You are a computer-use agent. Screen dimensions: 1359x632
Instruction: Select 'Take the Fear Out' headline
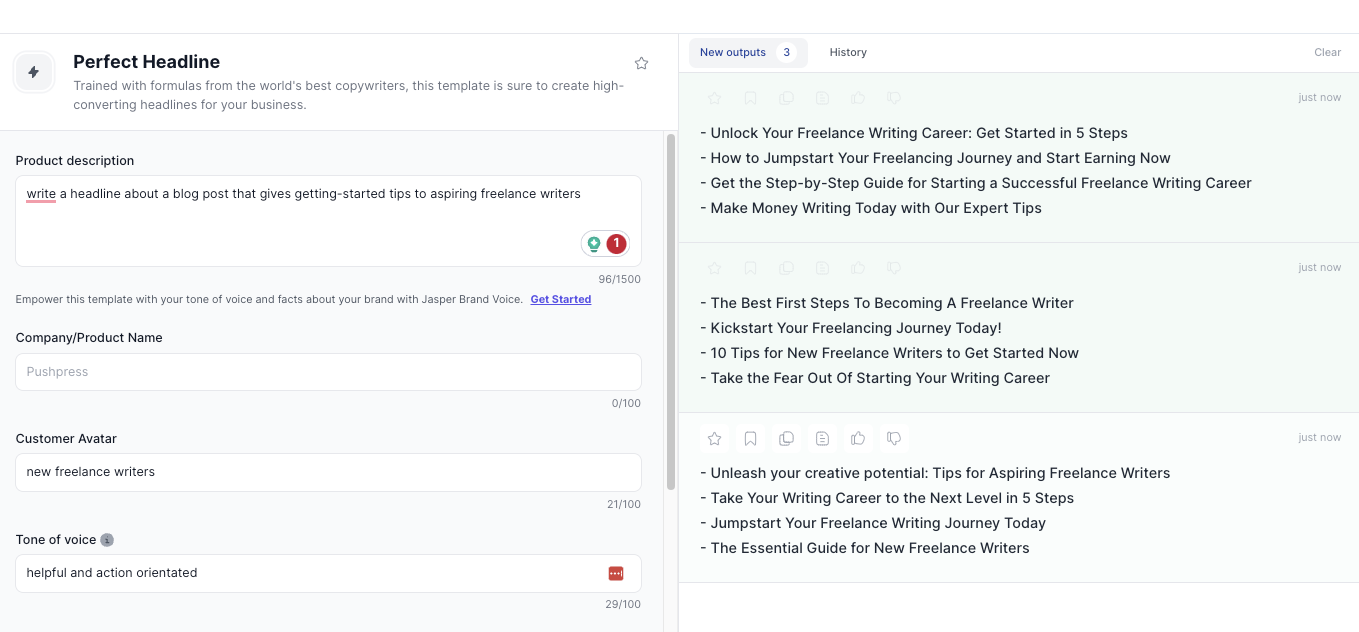[875, 378]
